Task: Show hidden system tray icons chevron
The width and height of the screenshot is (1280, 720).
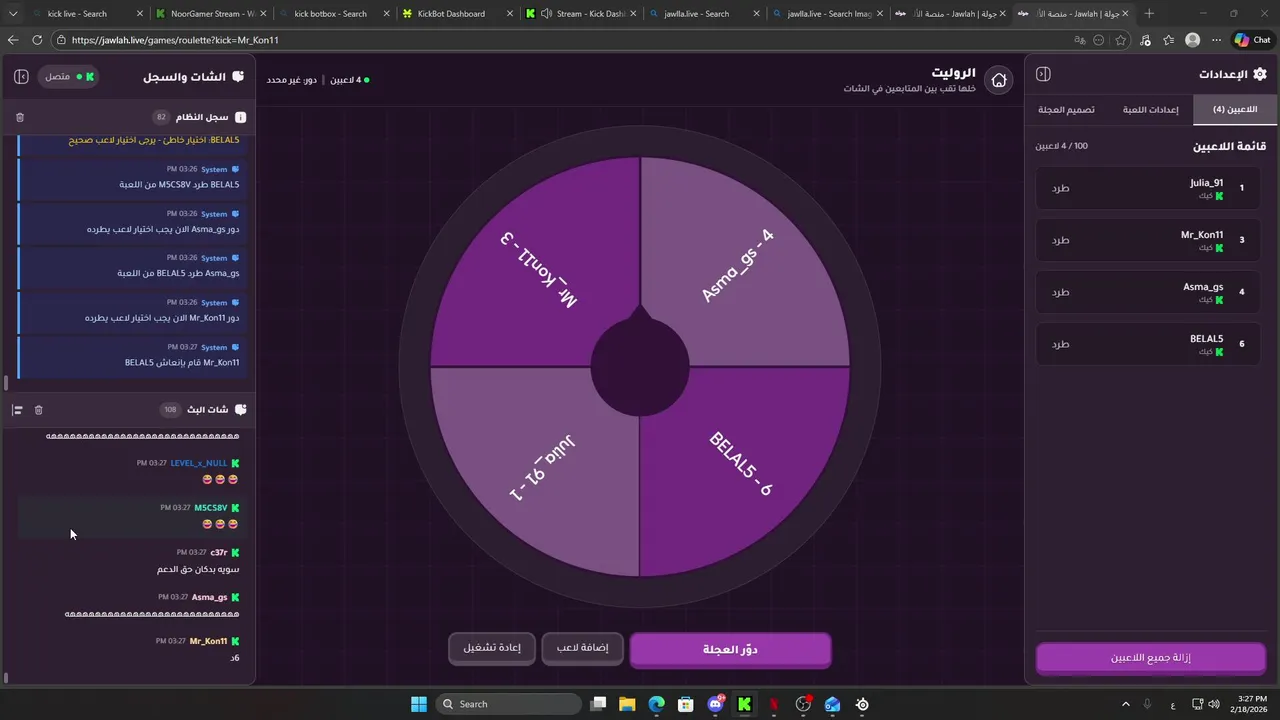Action: 1125,704
